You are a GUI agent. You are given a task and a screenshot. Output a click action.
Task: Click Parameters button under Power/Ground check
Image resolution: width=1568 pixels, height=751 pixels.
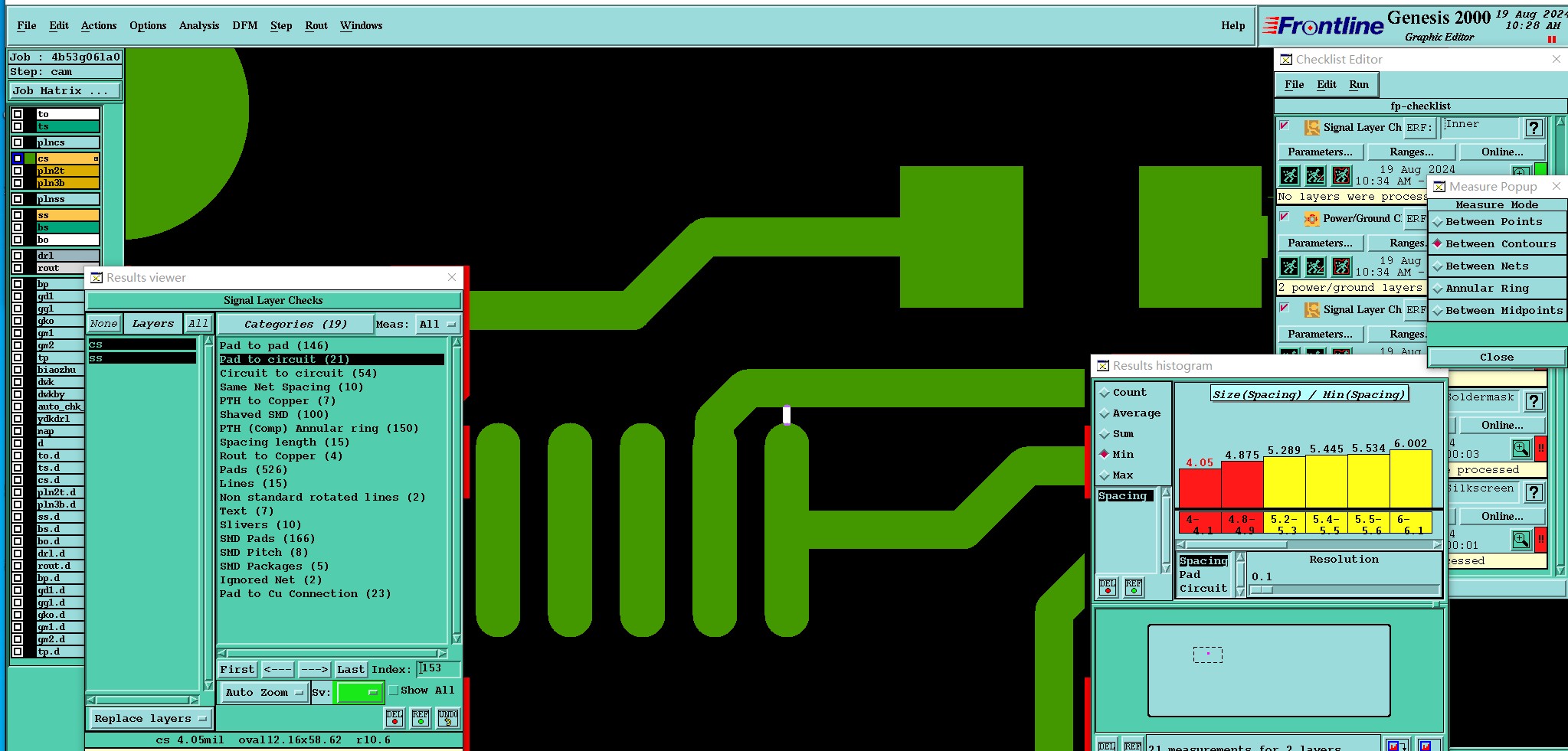pyautogui.click(x=1320, y=243)
